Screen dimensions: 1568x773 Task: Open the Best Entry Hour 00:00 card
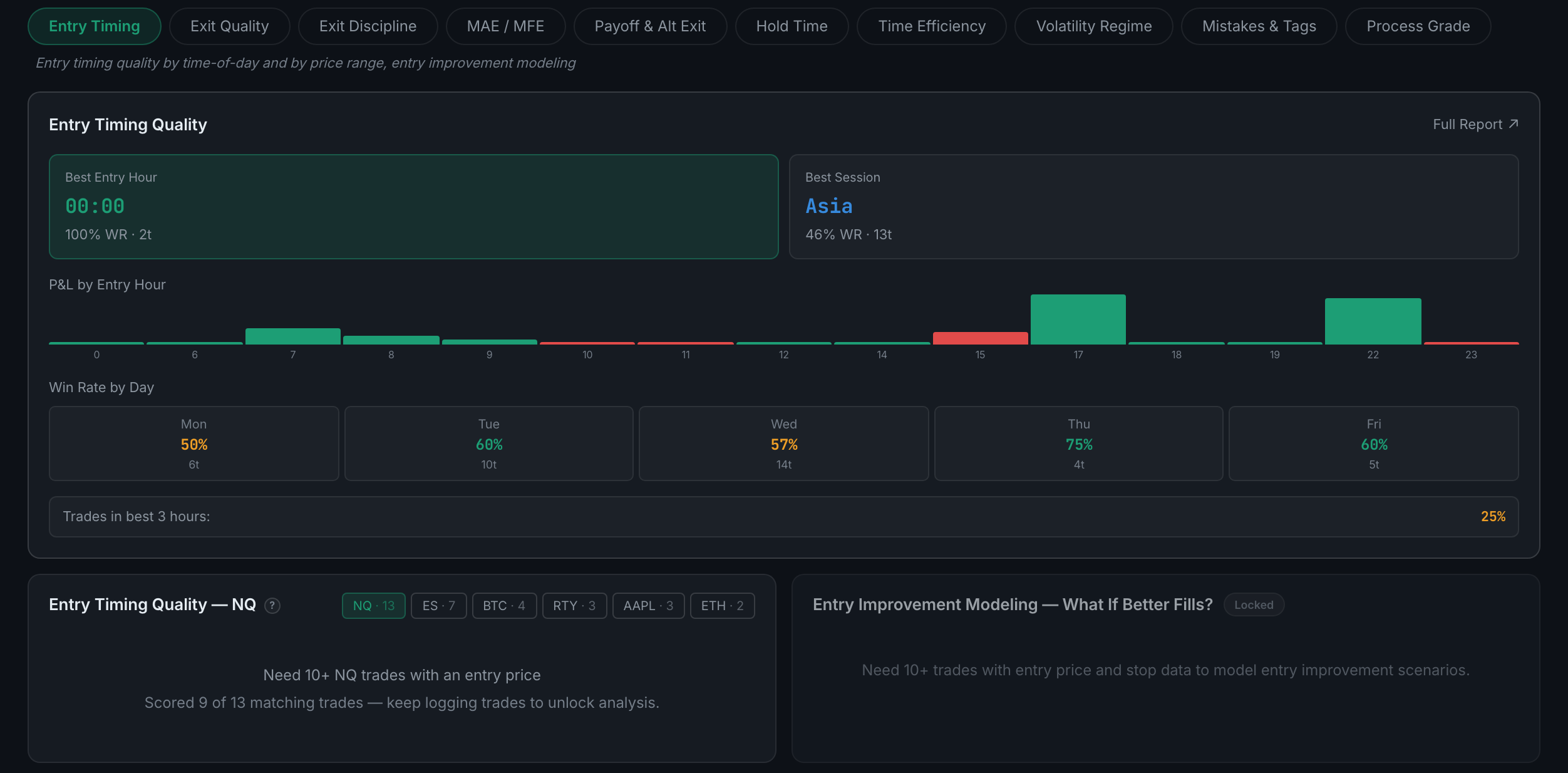tap(414, 207)
